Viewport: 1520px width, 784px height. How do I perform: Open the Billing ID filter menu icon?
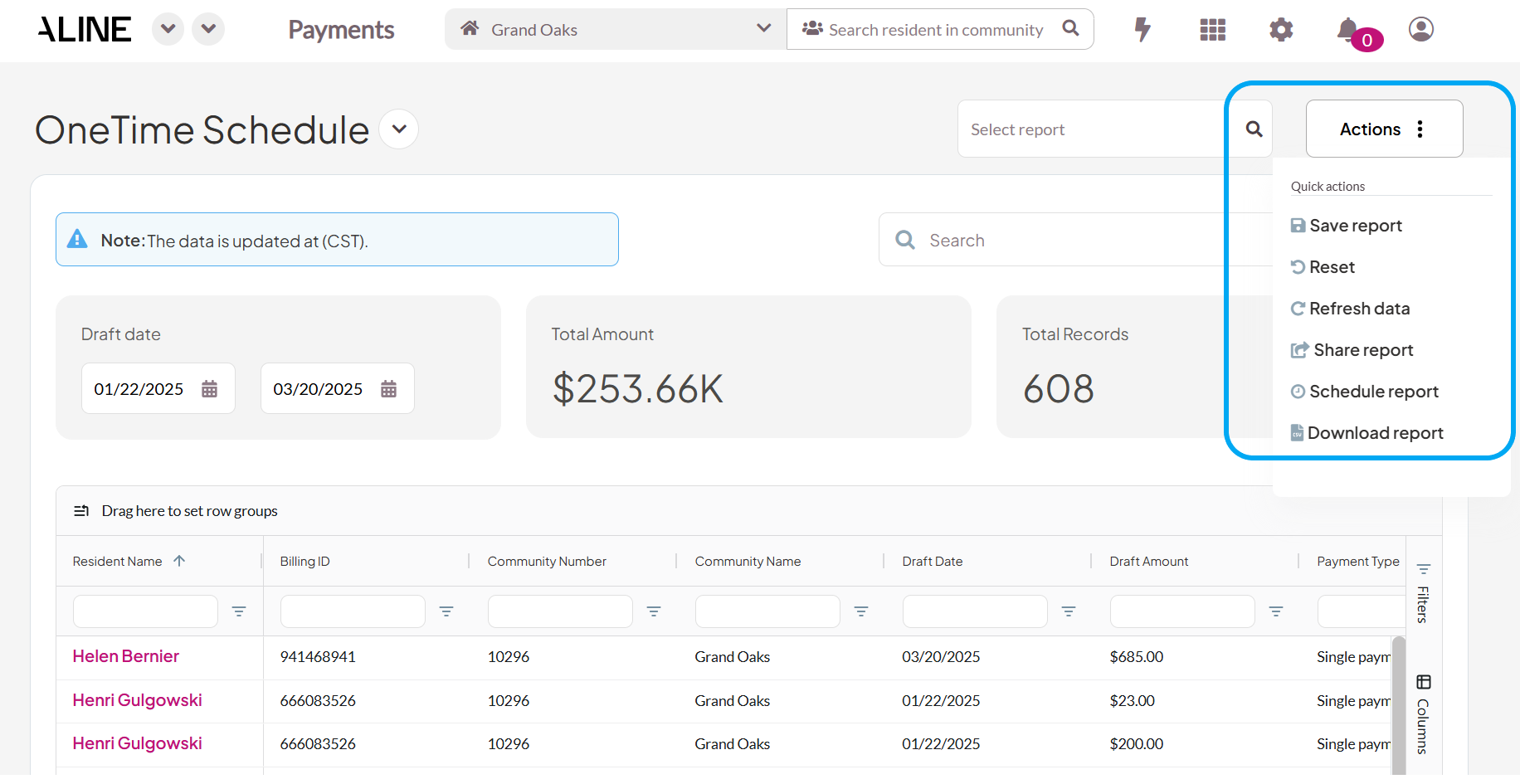[446, 611]
